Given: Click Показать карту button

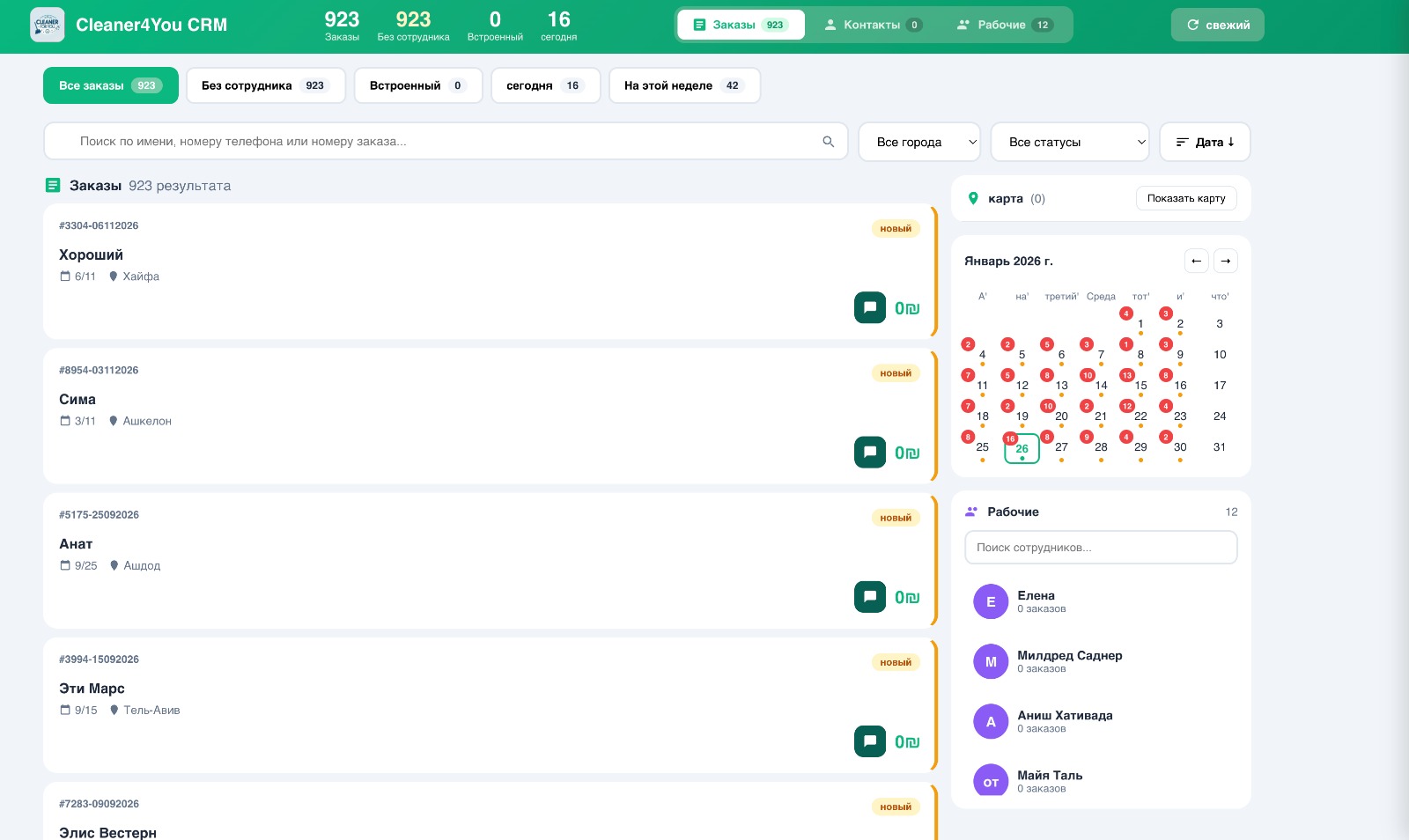Looking at the screenshot, I should (1186, 198).
